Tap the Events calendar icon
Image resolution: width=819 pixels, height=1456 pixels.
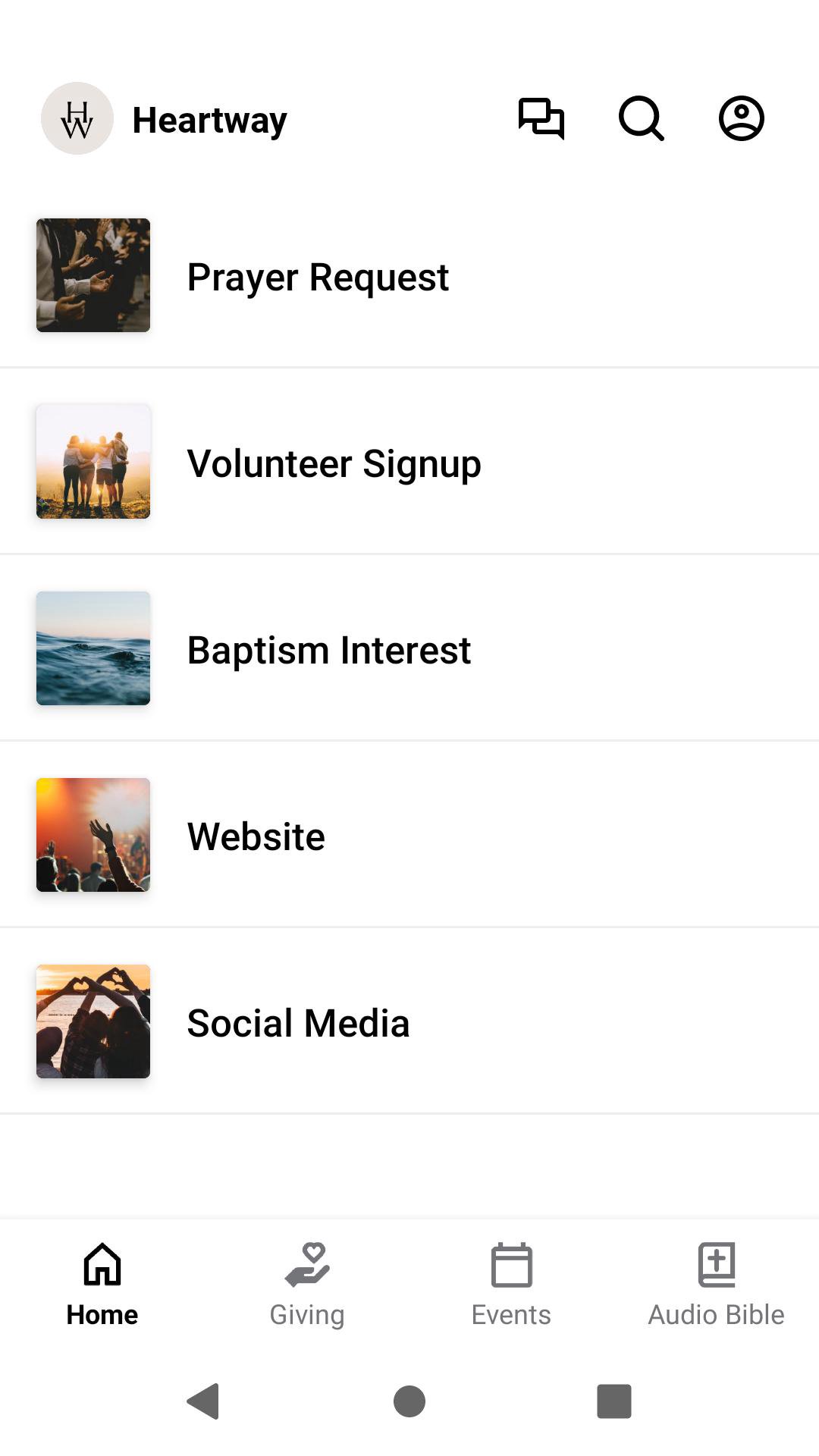click(512, 1264)
